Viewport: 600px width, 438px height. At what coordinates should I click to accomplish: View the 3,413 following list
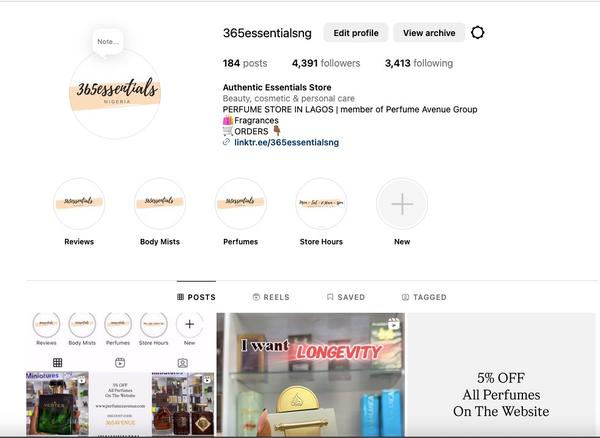419,63
